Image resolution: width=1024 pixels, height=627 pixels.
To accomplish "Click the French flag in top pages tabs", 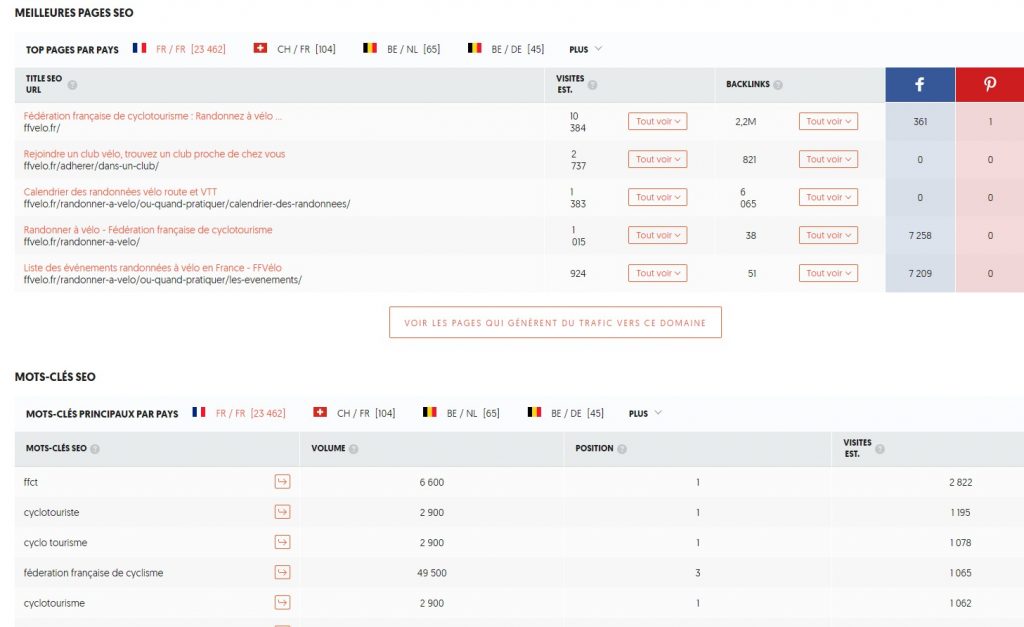I will pos(139,48).
